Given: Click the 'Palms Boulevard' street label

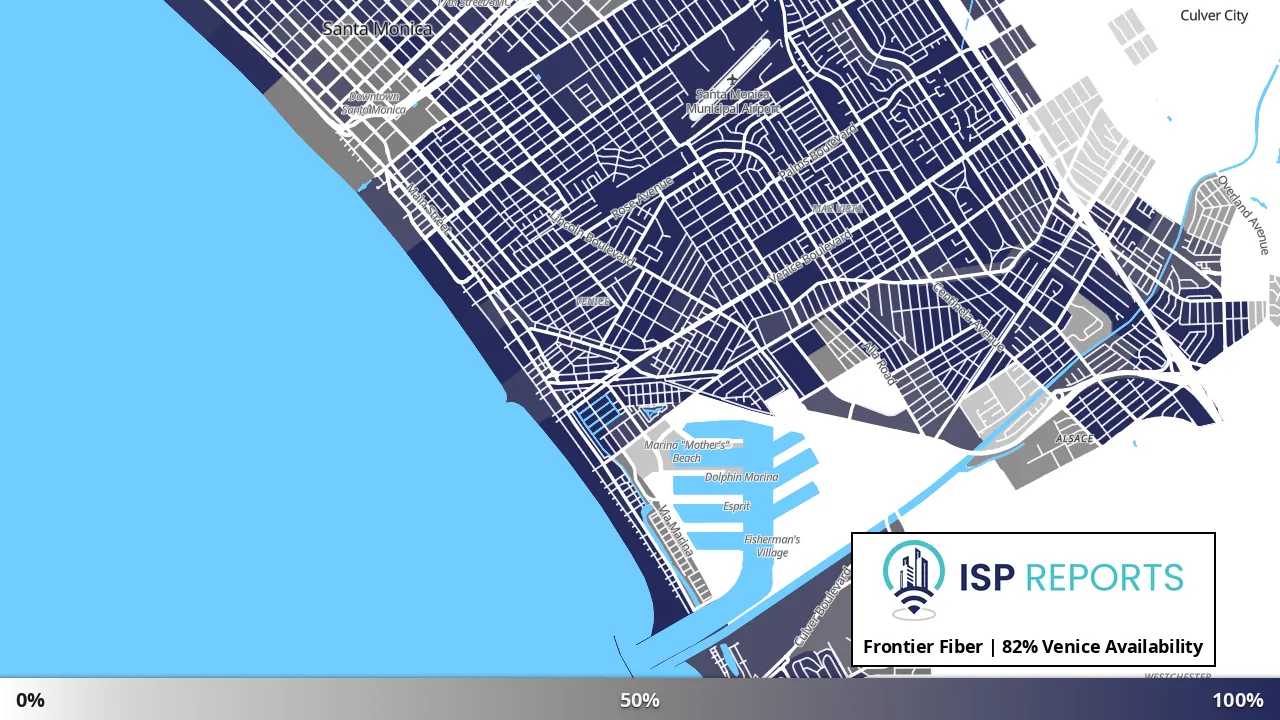Looking at the screenshot, I should click(818, 153).
